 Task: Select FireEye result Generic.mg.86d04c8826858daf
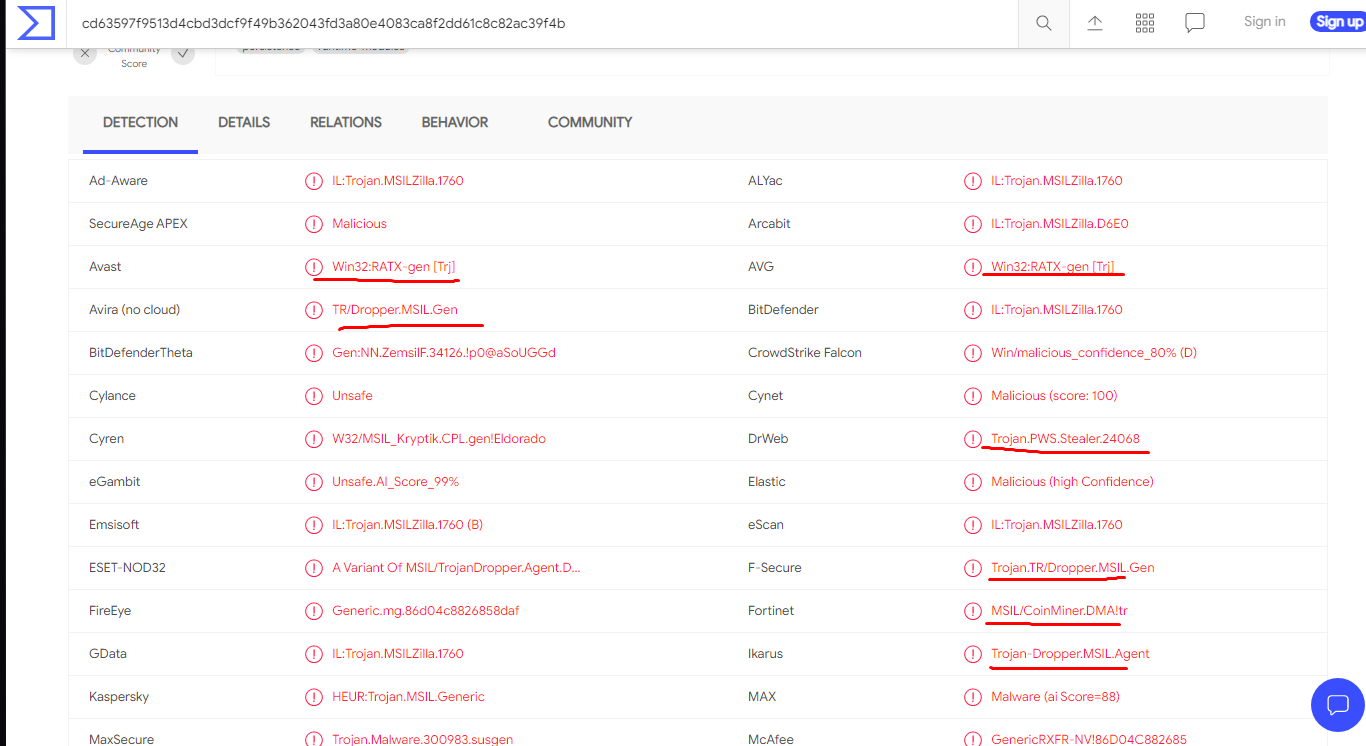(425, 611)
